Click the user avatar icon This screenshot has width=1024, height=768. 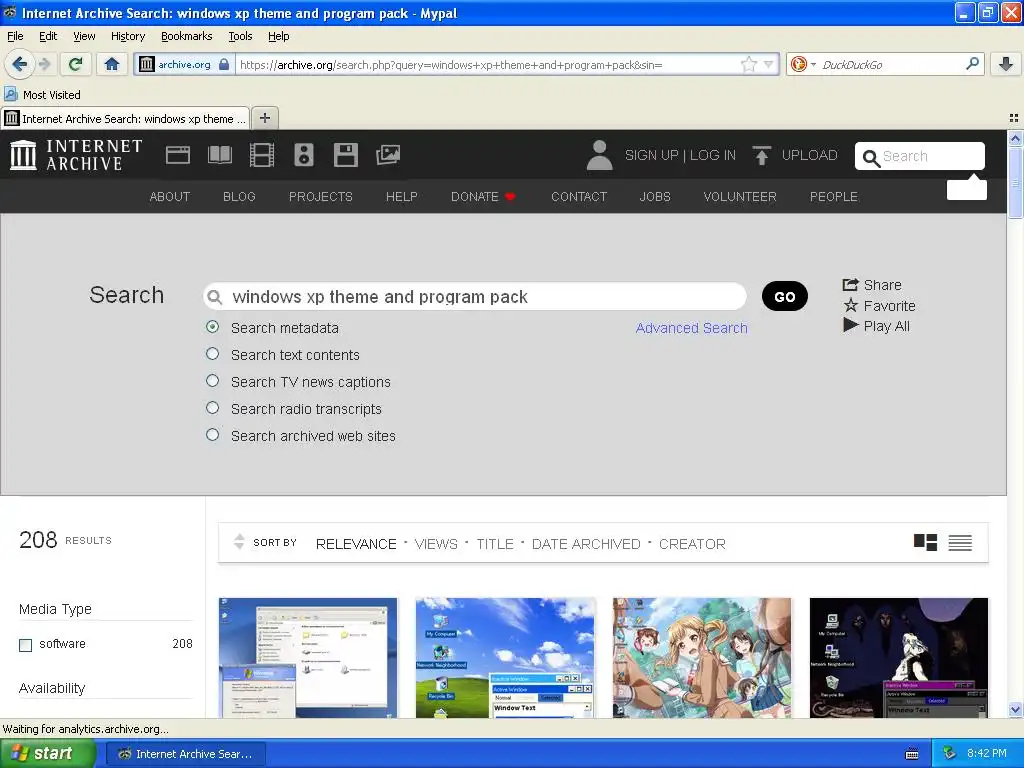point(600,155)
